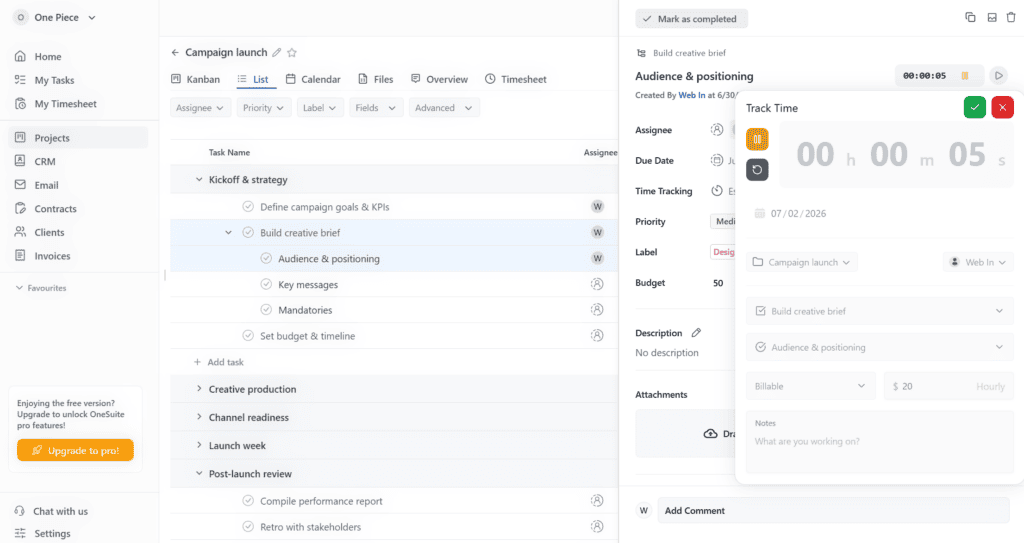Click the Notes field in Track Time
The width and height of the screenshot is (1024, 543).
coord(880,441)
